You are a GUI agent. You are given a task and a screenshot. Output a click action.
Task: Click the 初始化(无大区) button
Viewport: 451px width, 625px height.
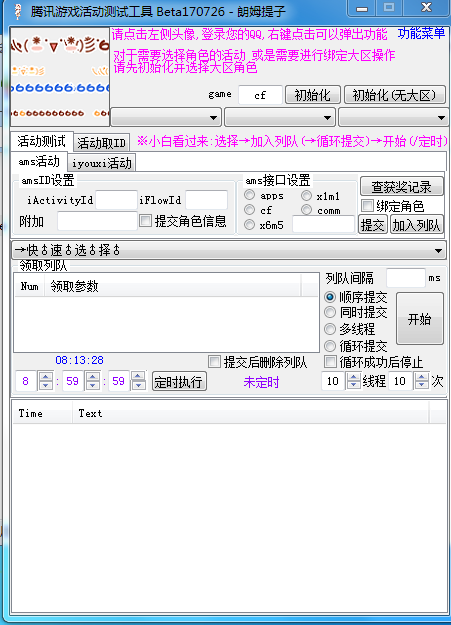(x=394, y=95)
